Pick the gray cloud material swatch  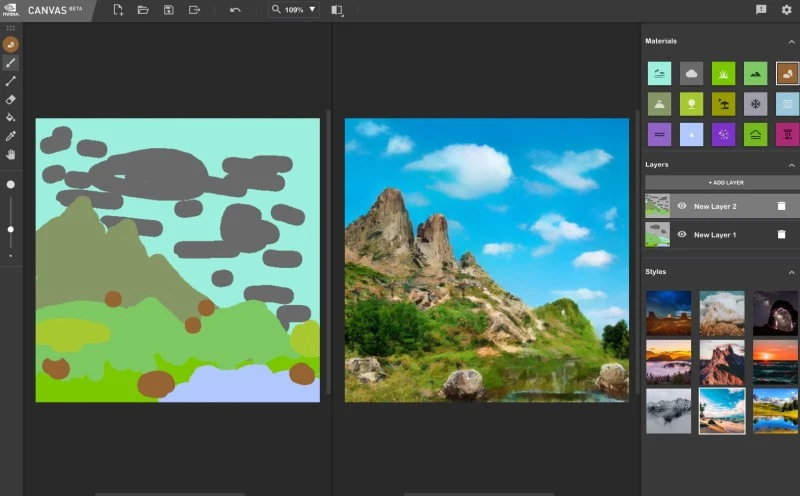(691, 73)
